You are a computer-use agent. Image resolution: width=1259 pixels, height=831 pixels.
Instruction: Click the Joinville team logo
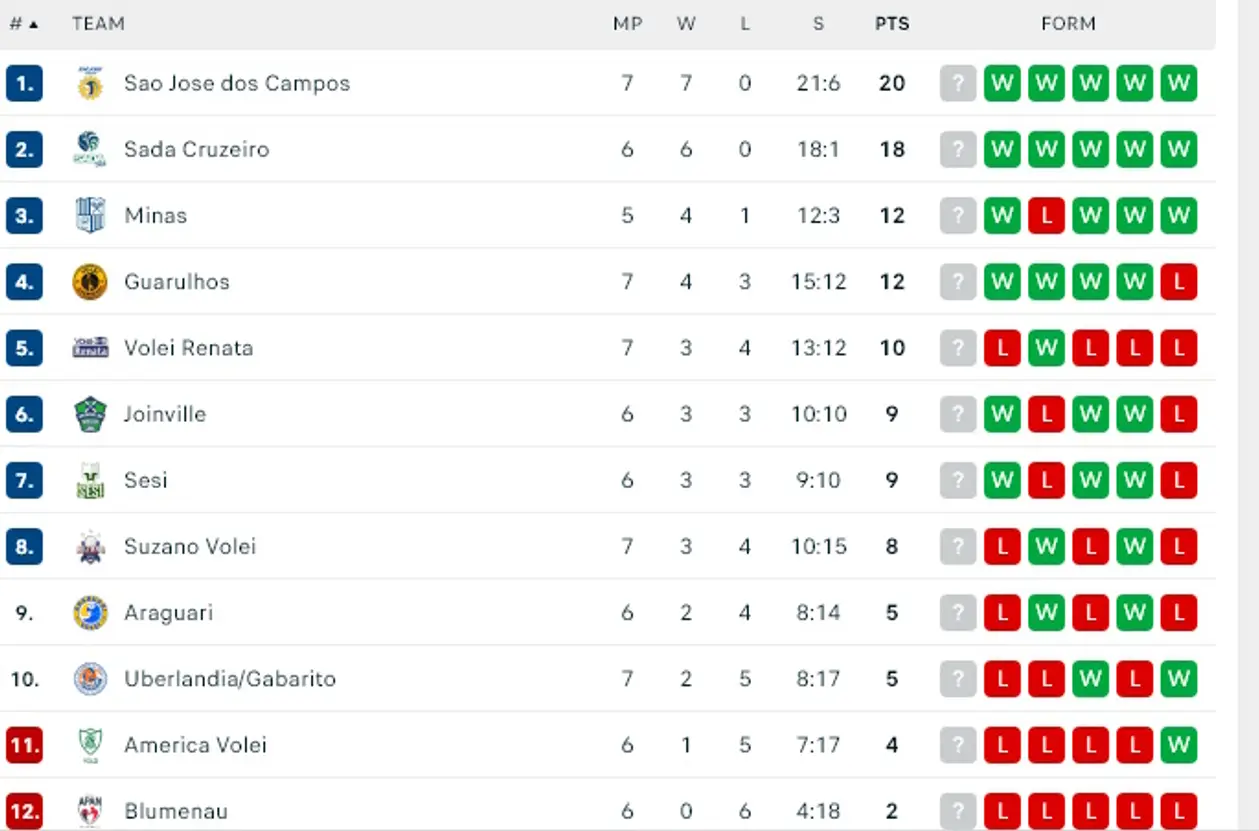[x=90, y=414]
